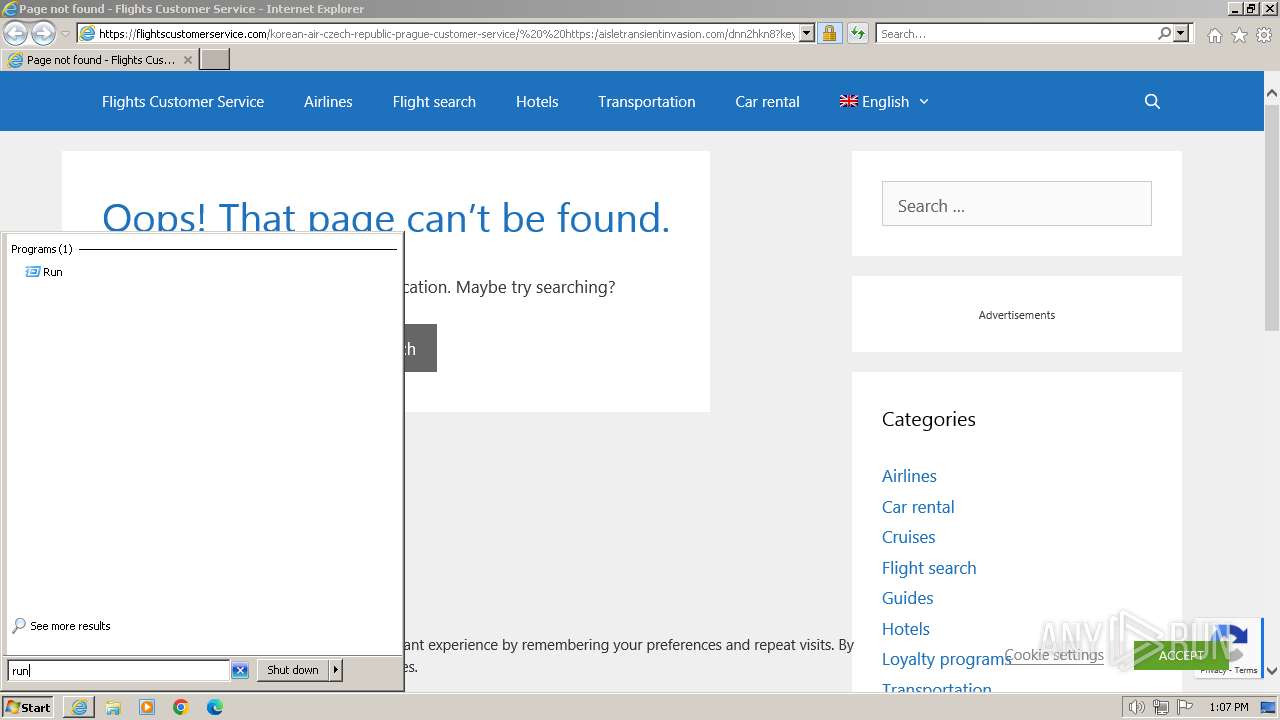Click the sidebar Search input field
The image size is (1280, 720).
[x=1016, y=204]
